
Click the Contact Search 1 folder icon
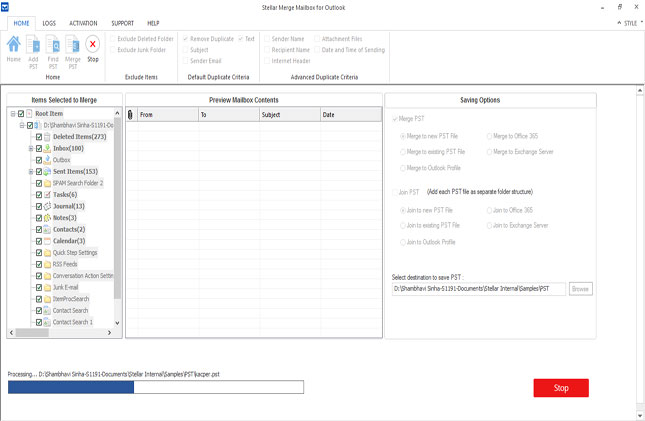48,322
